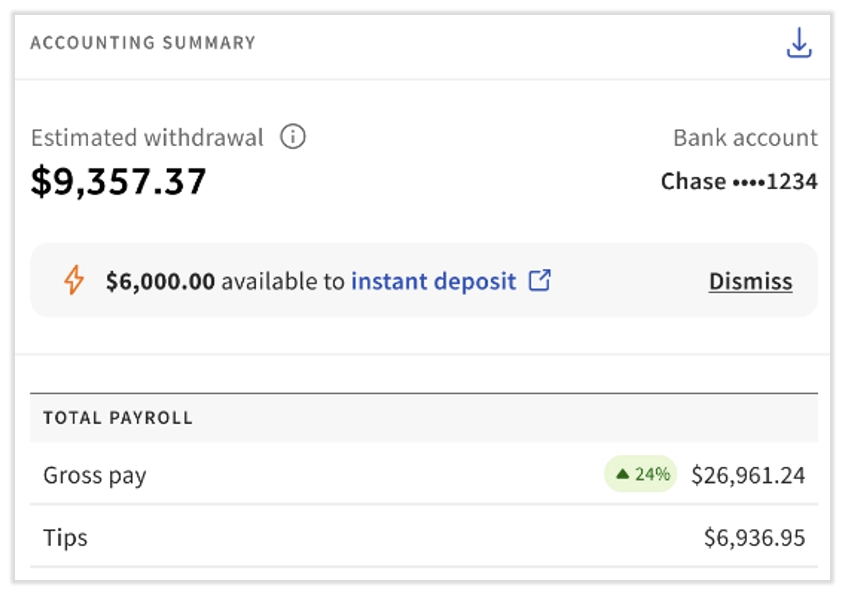Screen dimensions: 846x594
Task: Select the Tips row label
Action: (65, 538)
